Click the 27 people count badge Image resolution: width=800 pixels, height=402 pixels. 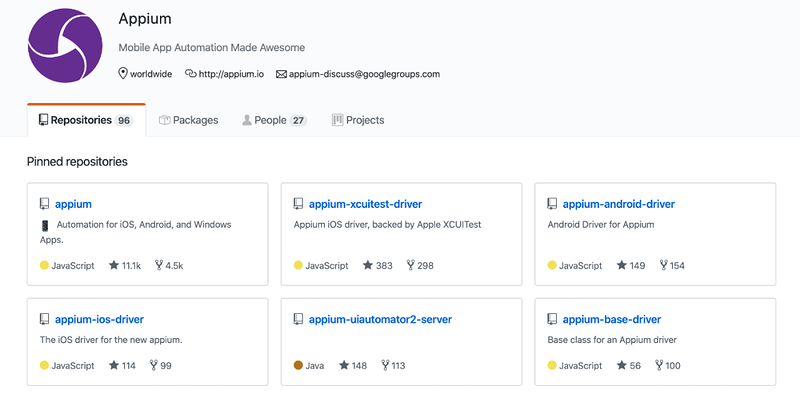(x=298, y=121)
